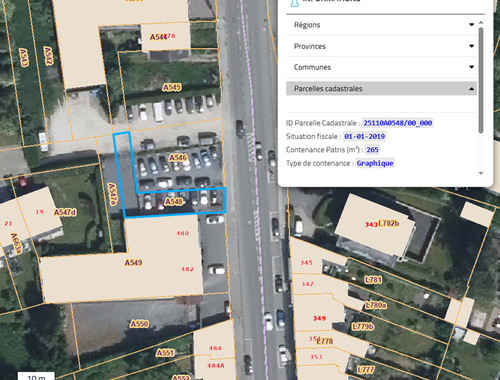Click house number 484 on map

(x=215, y=348)
